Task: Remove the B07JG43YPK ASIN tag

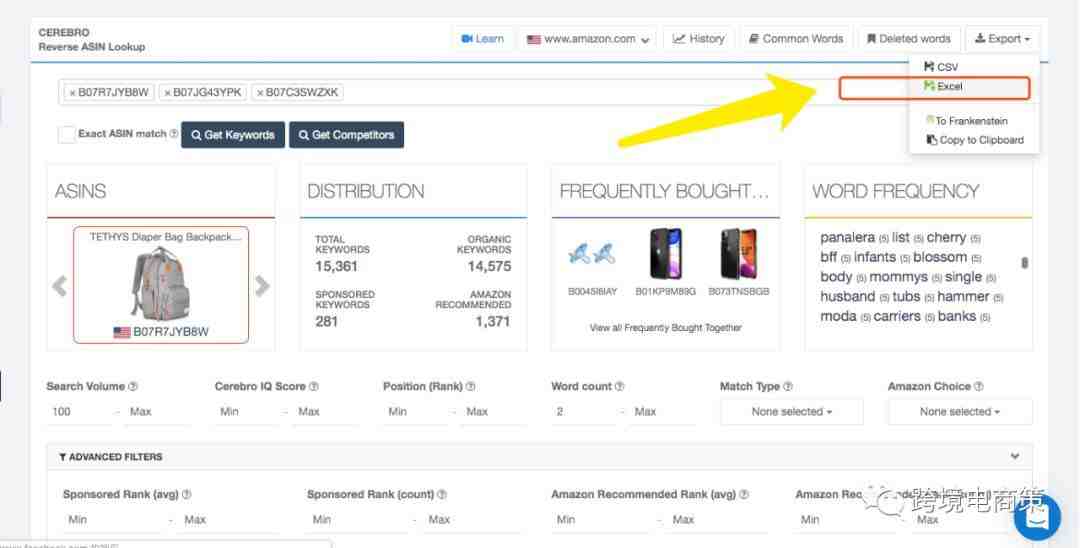Action: click(167, 93)
